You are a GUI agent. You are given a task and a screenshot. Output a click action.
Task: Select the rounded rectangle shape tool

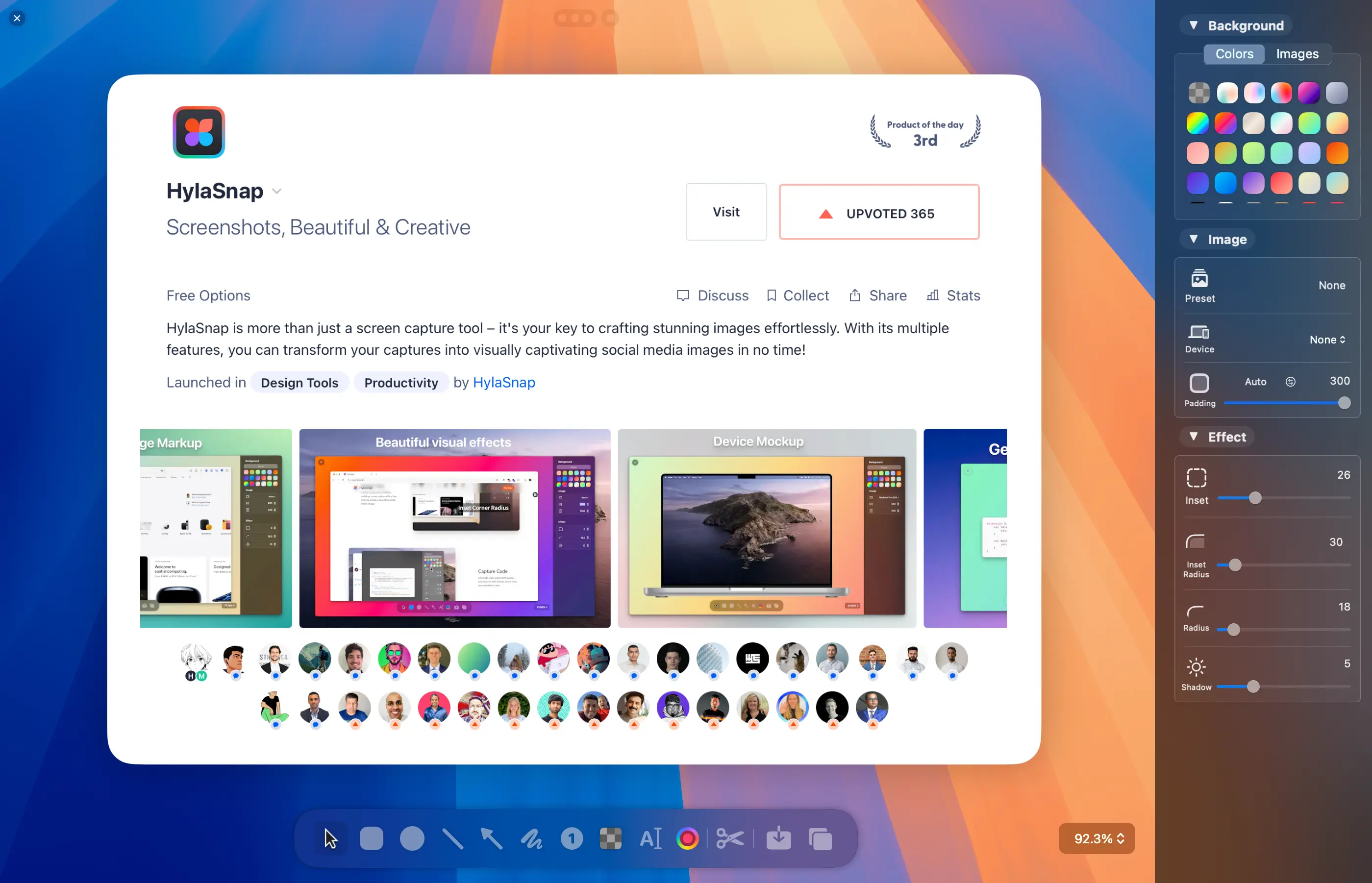click(371, 838)
